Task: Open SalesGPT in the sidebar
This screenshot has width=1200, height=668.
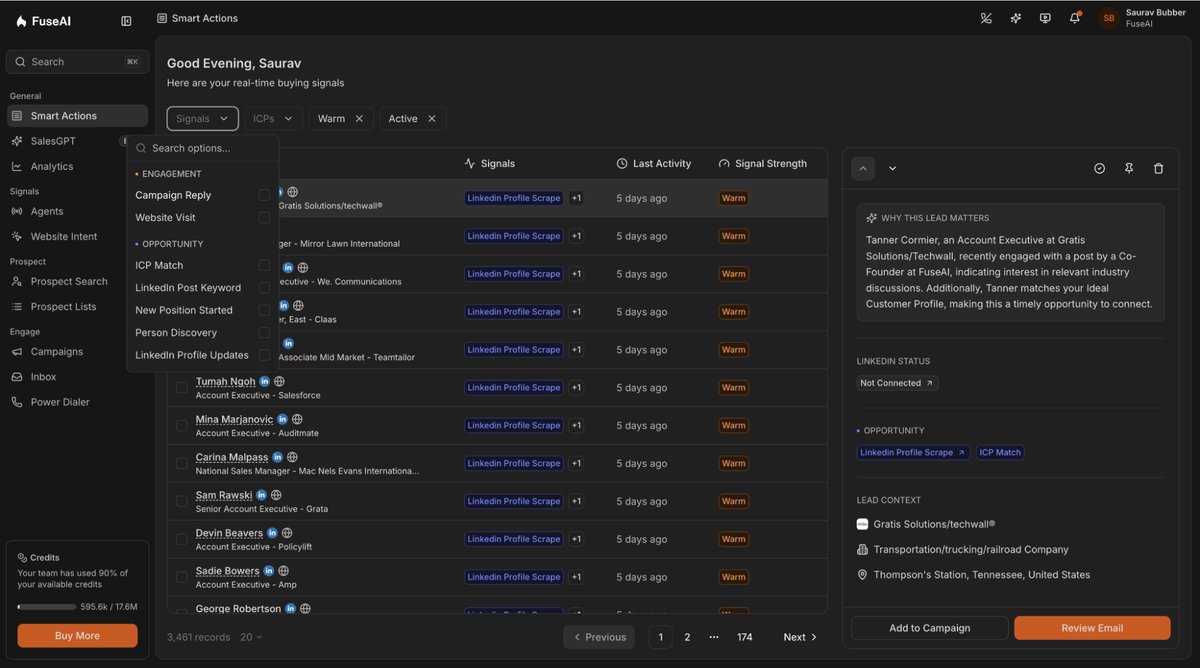Action: [64, 141]
